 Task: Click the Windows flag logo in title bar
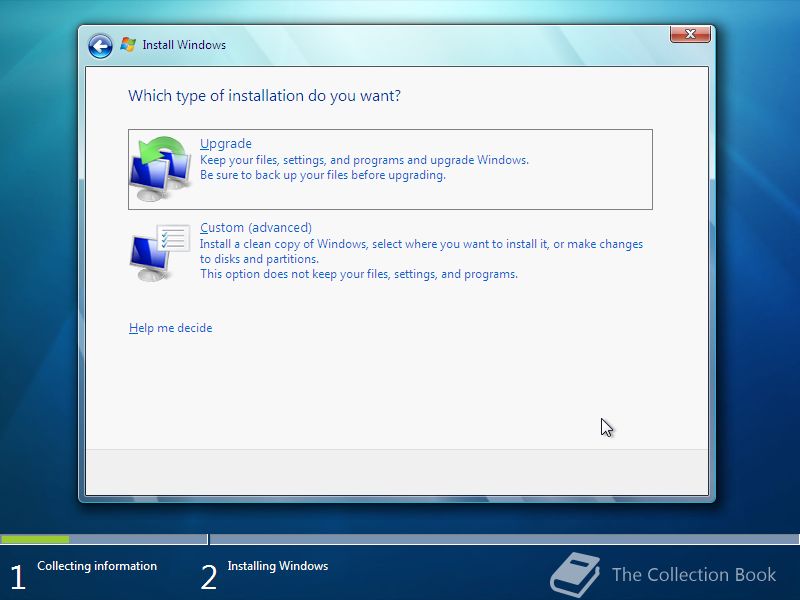pyautogui.click(x=128, y=44)
